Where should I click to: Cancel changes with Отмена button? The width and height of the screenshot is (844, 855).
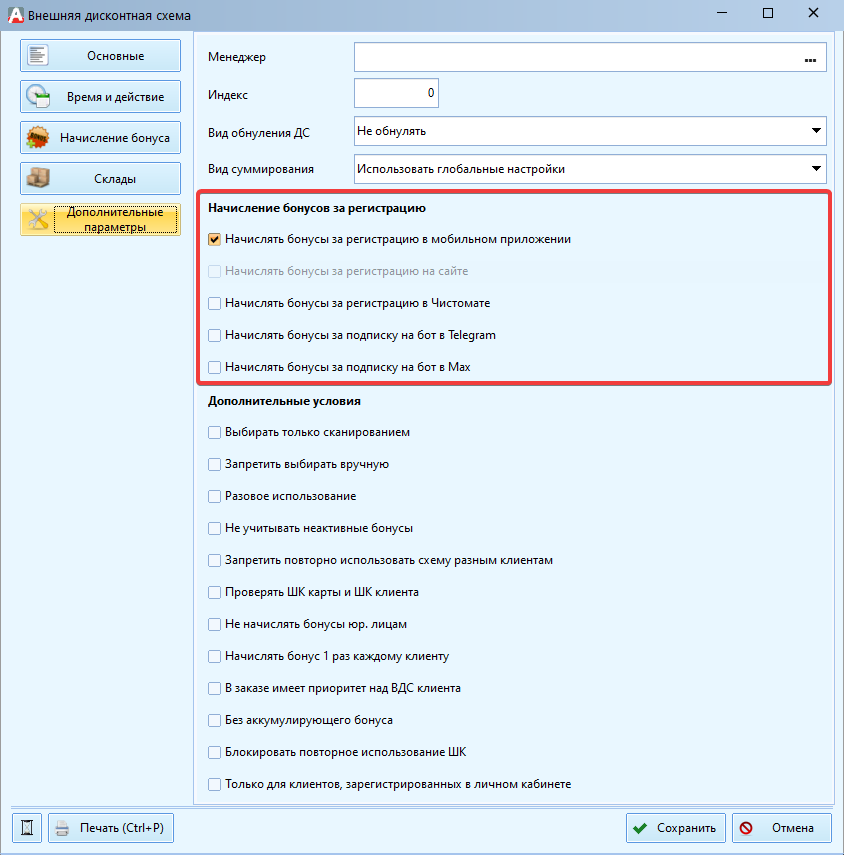click(782, 828)
